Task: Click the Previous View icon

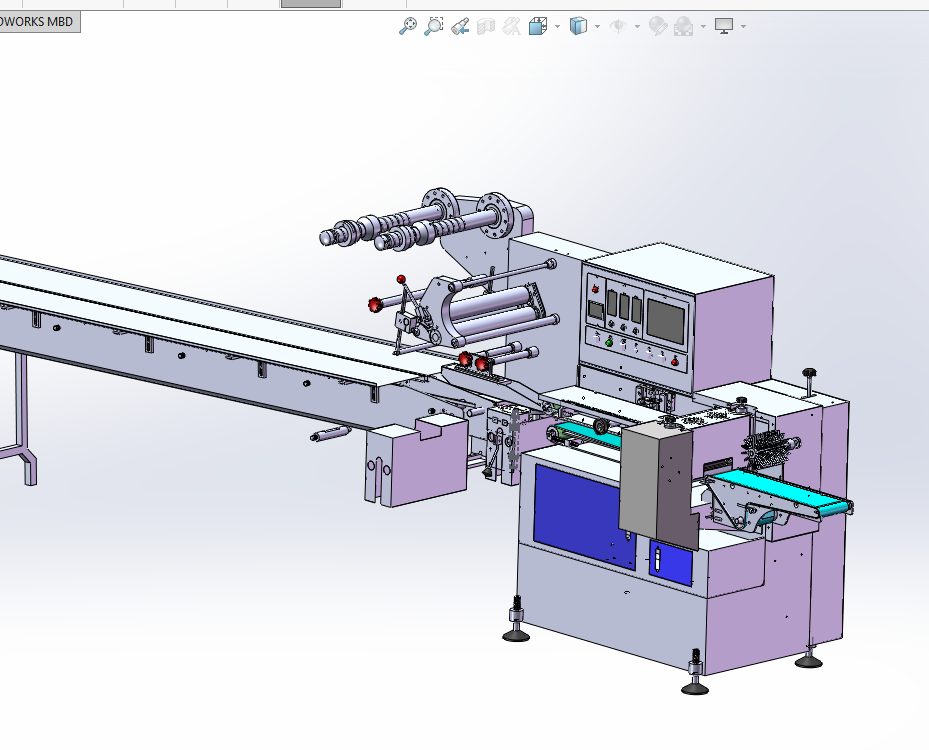Action: pyautogui.click(x=460, y=26)
